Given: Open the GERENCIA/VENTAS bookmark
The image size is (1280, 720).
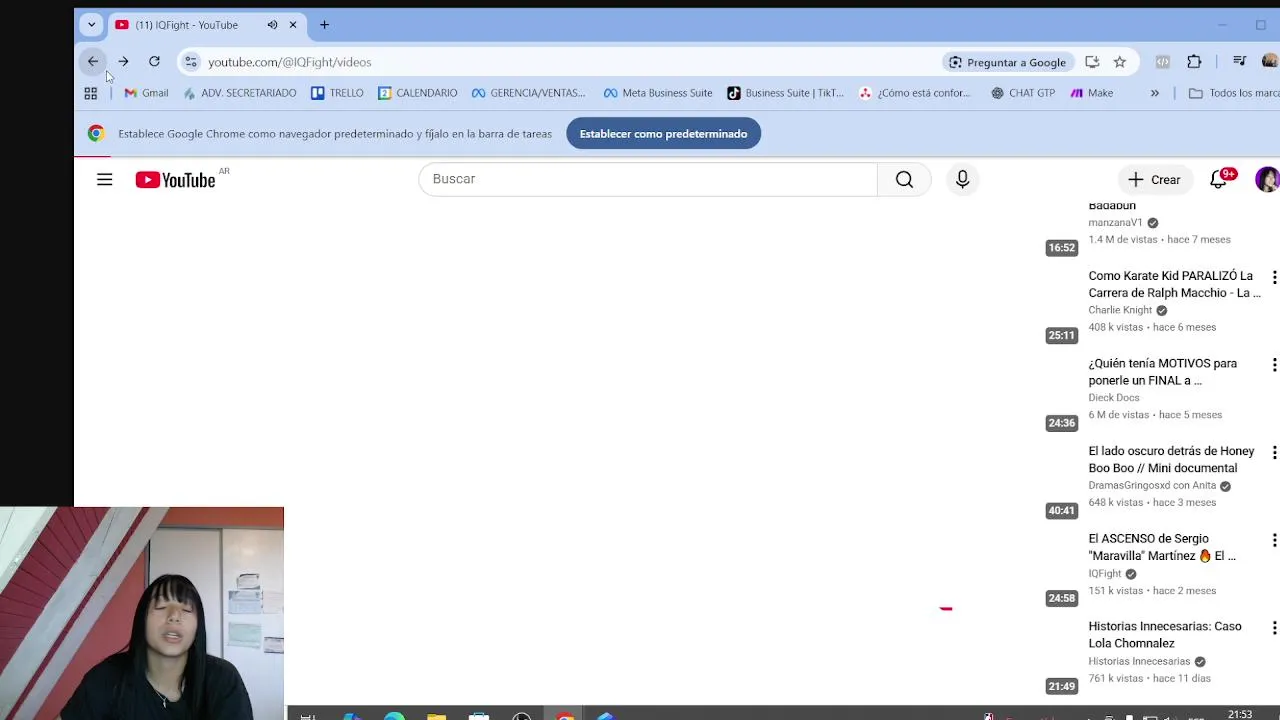Looking at the screenshot, I should point(528,93).
